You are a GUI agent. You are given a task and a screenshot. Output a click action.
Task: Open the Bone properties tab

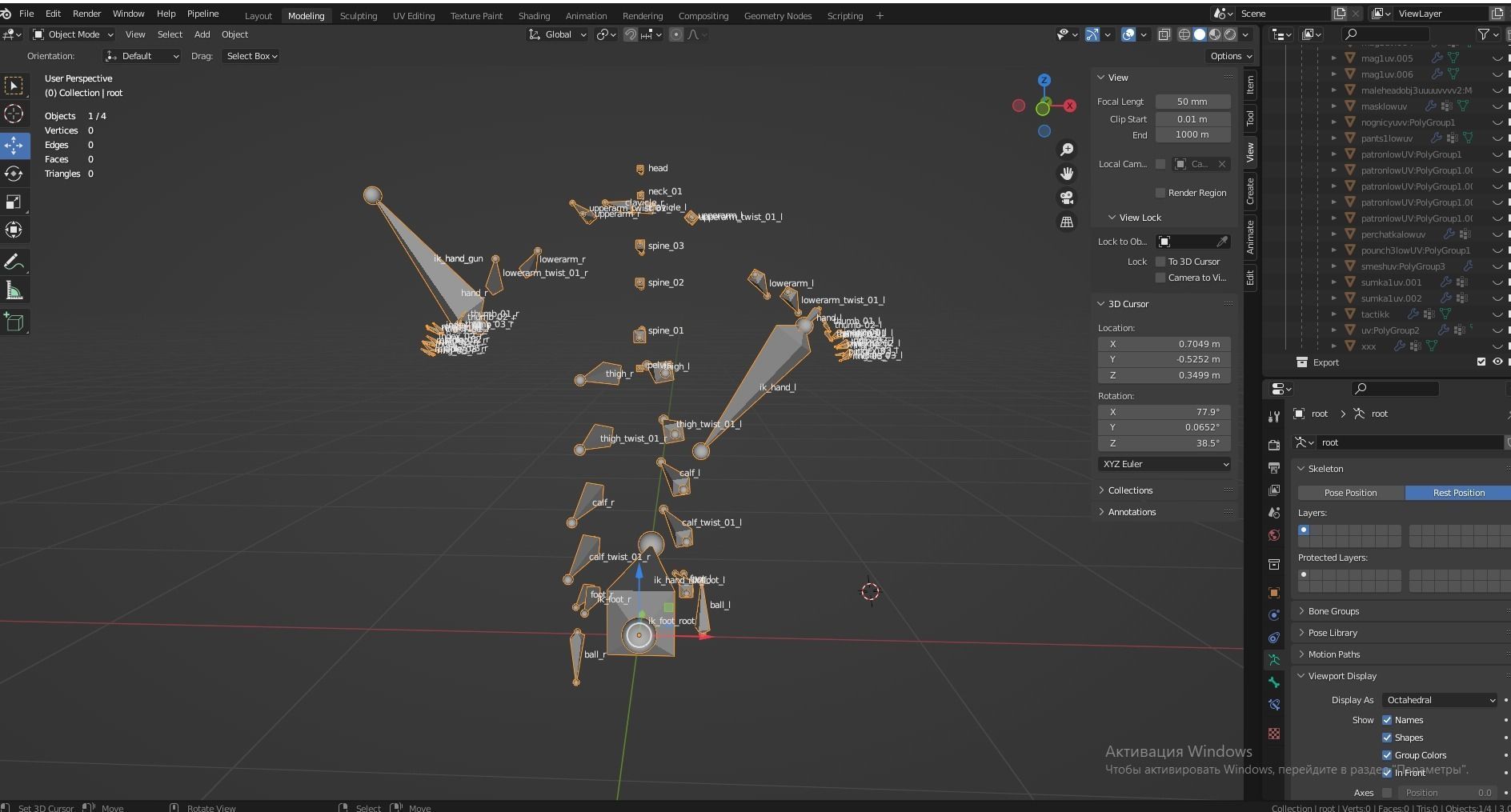[1274, 682]
